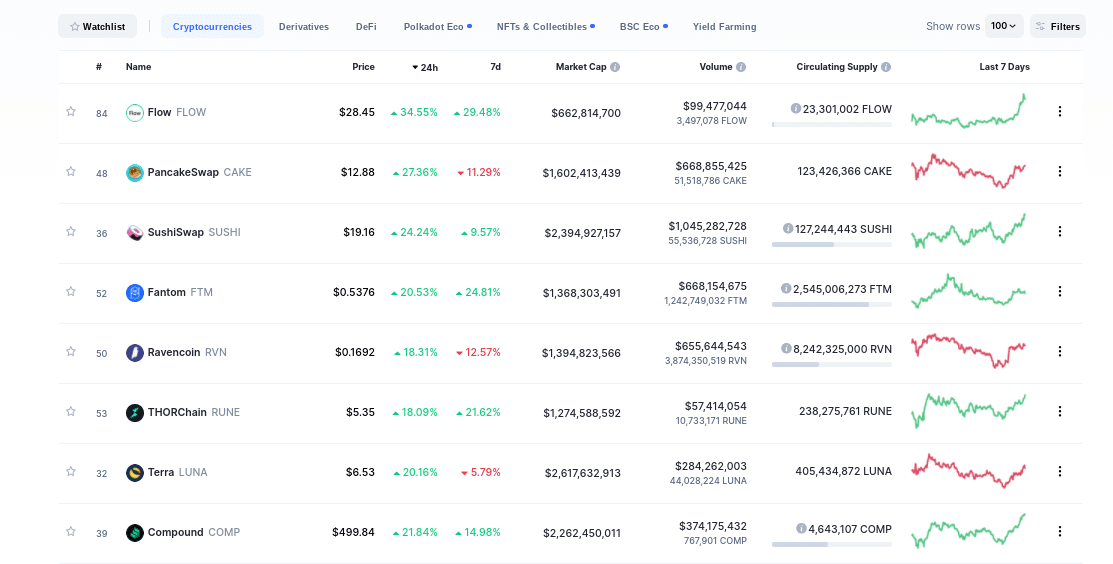This screenshot has width=1113, height=564.
Task: Click info icon beside SUSHI circulating supply
Action: tap(788, 228)
